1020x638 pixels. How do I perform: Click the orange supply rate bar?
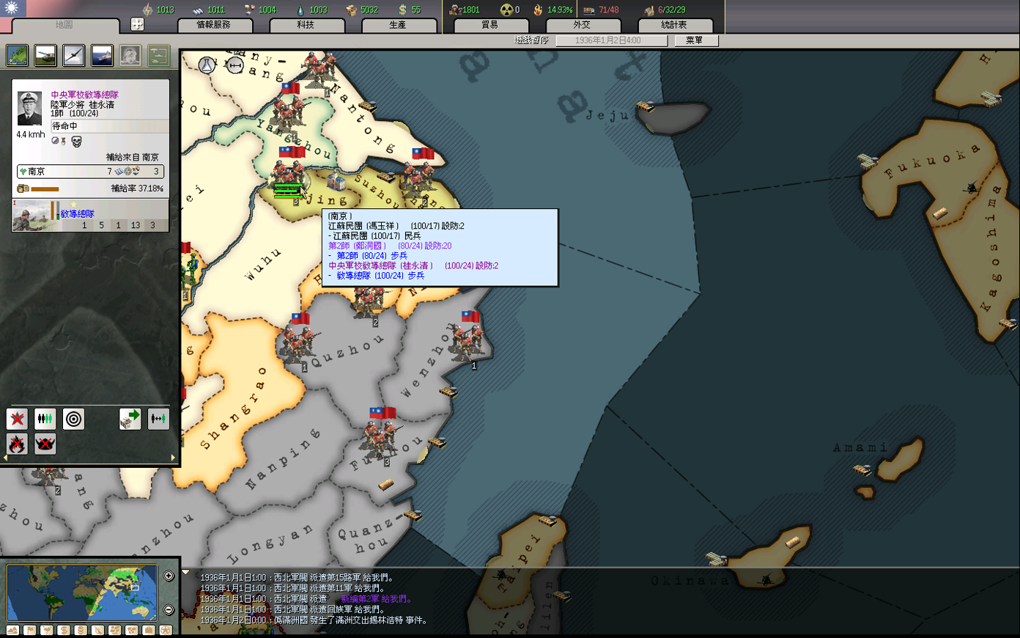pyautogui.click(x=45, y=189)
